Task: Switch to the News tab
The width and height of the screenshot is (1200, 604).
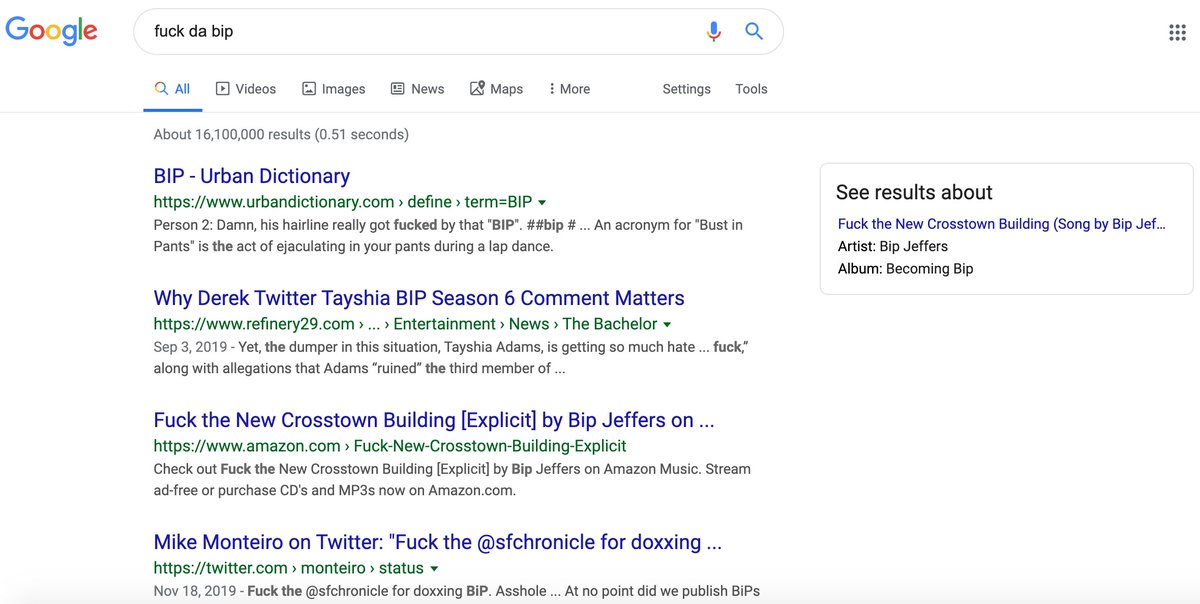Action: (417, 89)
